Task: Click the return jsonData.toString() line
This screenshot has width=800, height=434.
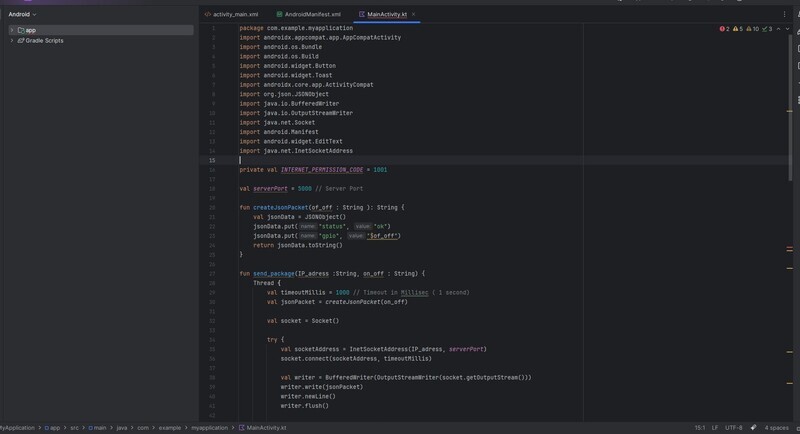Action: tap(298, 245)
